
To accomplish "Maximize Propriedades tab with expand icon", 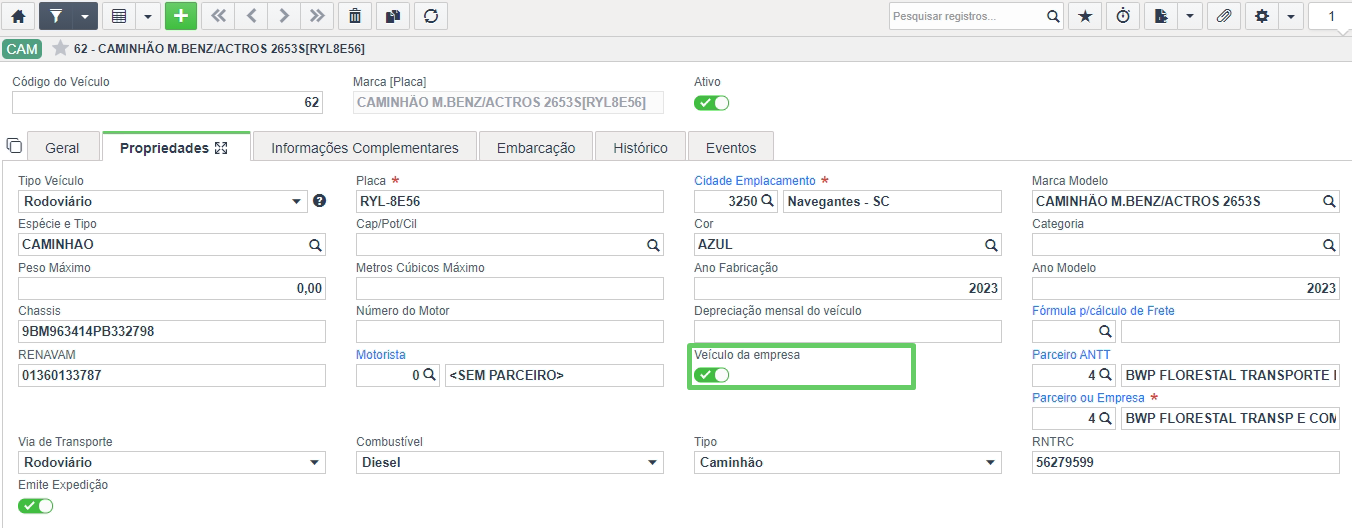I will click(221, 148).
